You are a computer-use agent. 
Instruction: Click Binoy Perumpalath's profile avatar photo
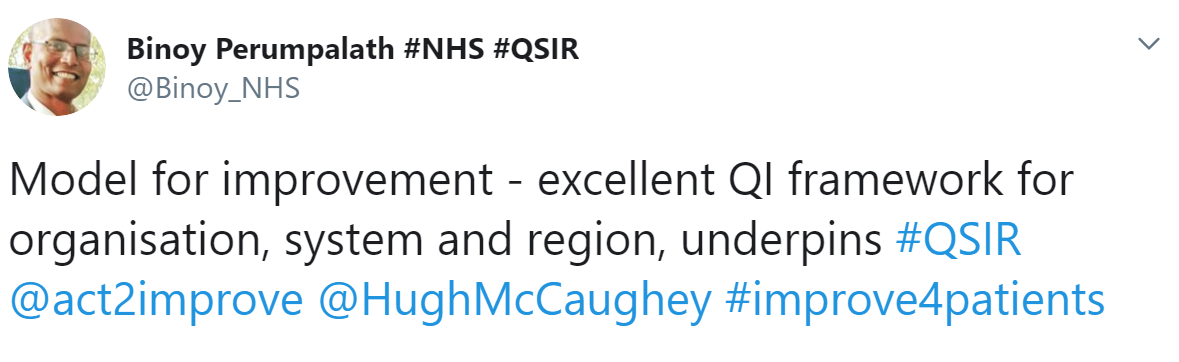[57, 66]
